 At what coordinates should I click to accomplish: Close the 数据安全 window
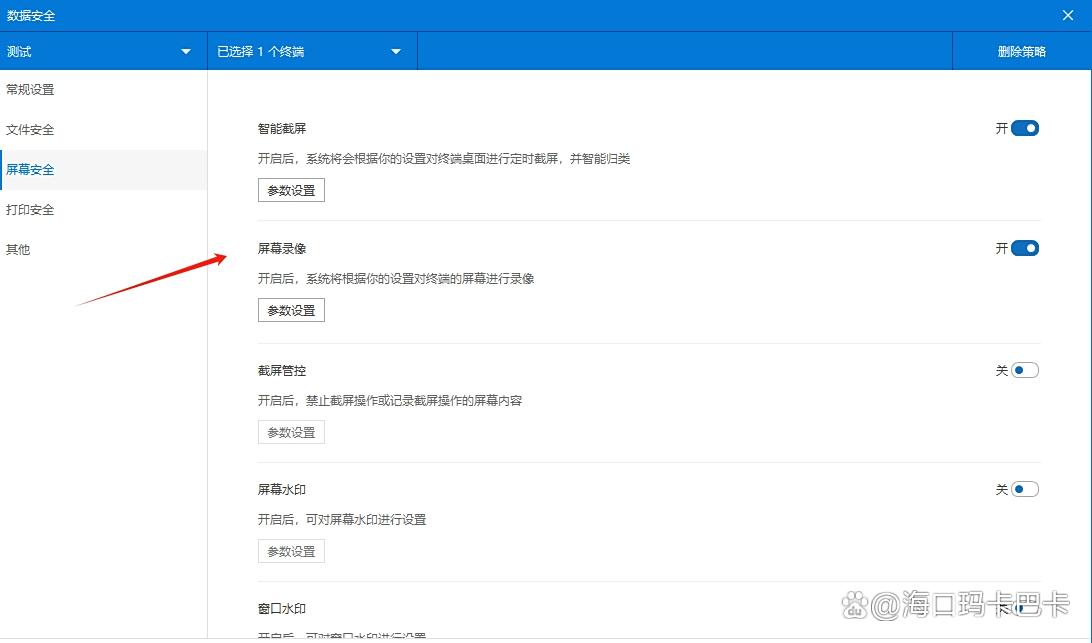pyautogui.click(x=1068, y=15)
